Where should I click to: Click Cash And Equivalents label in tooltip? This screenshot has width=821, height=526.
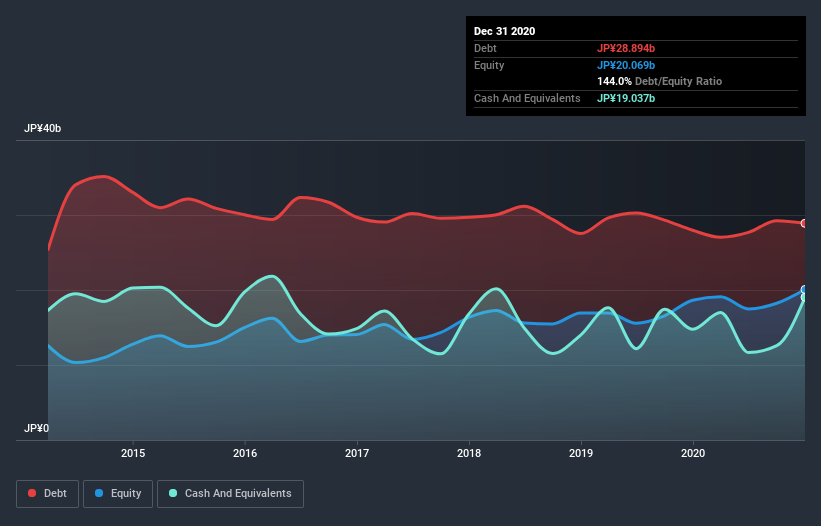[527, 98]
